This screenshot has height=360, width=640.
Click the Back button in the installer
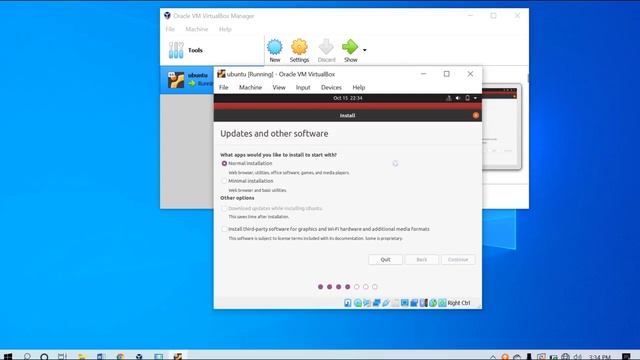click(422, 260)
